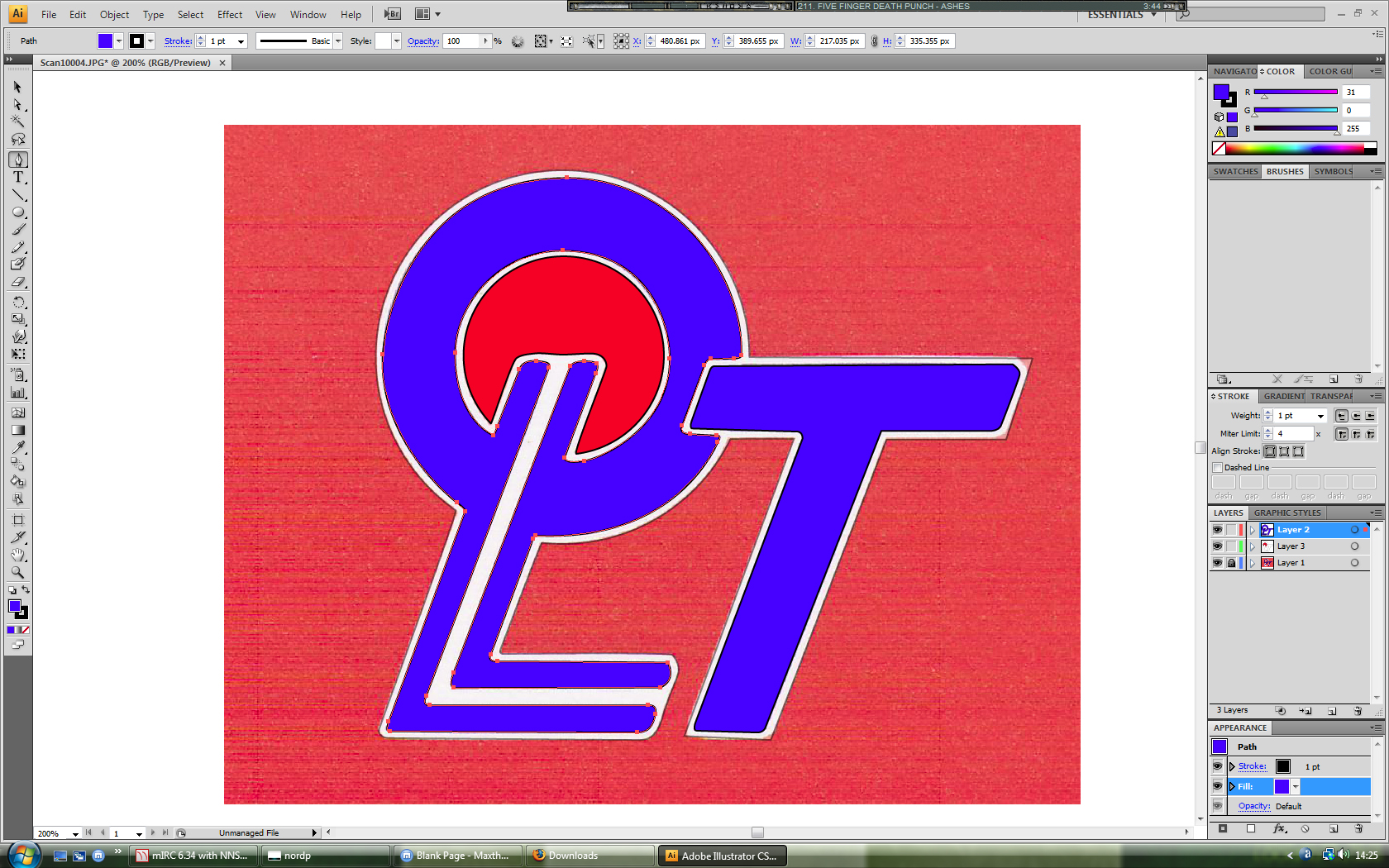Toggle Fill visibility in Appearance panel
The image size is (1389, 868).
pyautogui.click(x=1217, y=786)
